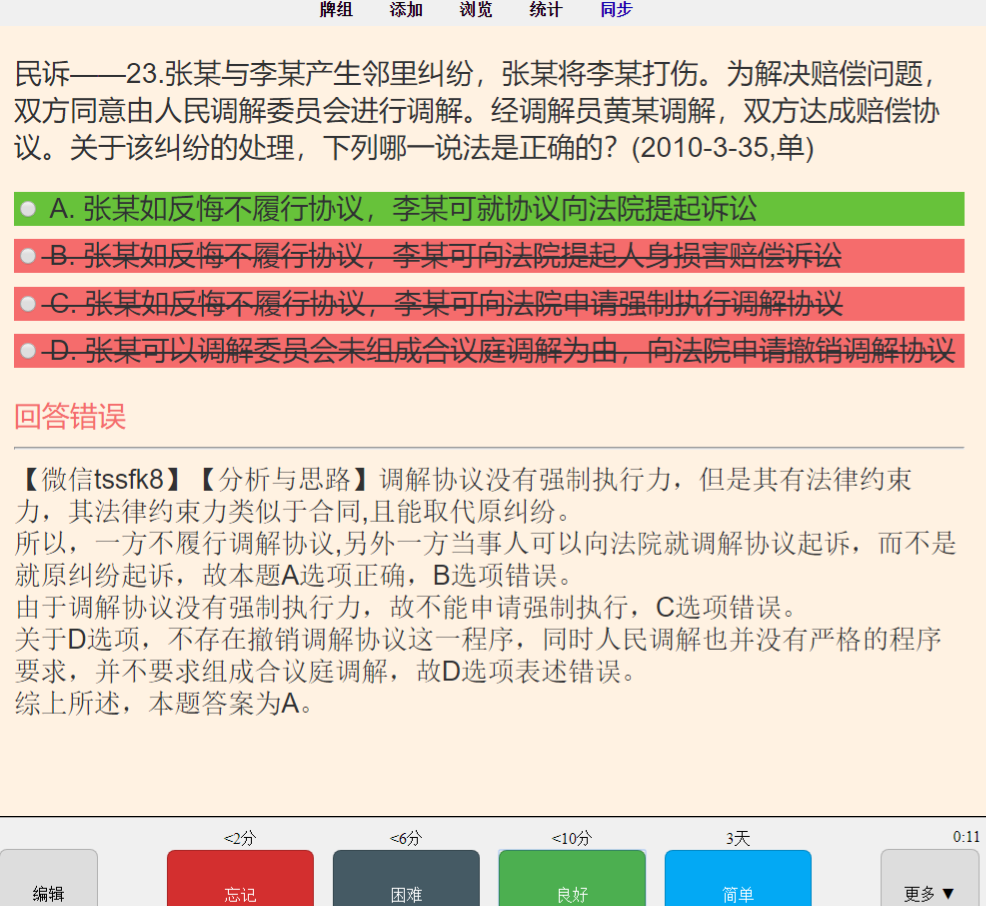This screenshot has height=906, width=986.
Task: Click the <10分 interval label
Action: coord(572,838)
